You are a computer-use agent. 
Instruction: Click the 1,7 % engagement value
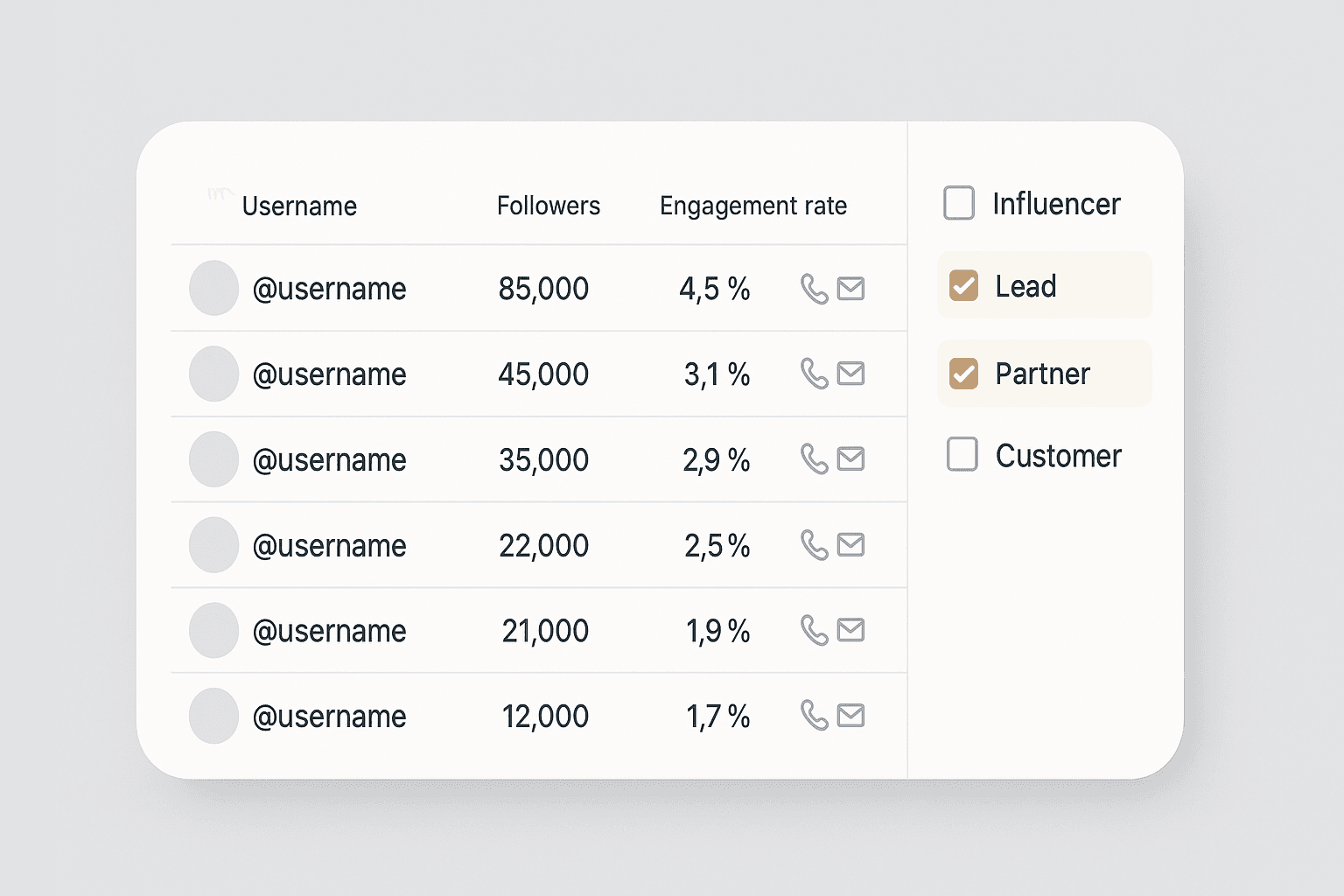click(718, 717)
